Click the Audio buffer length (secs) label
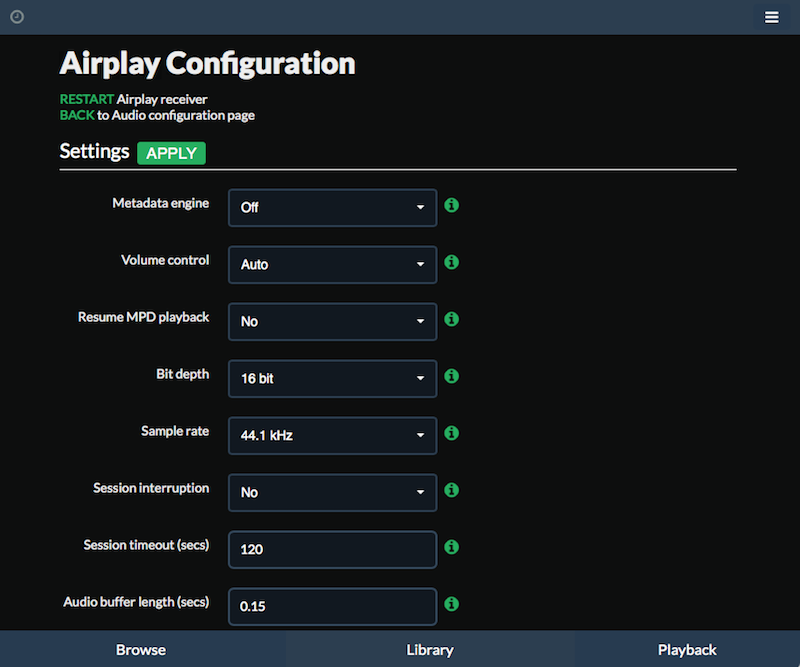The image size is (800, 667). (x=136, y=602)
